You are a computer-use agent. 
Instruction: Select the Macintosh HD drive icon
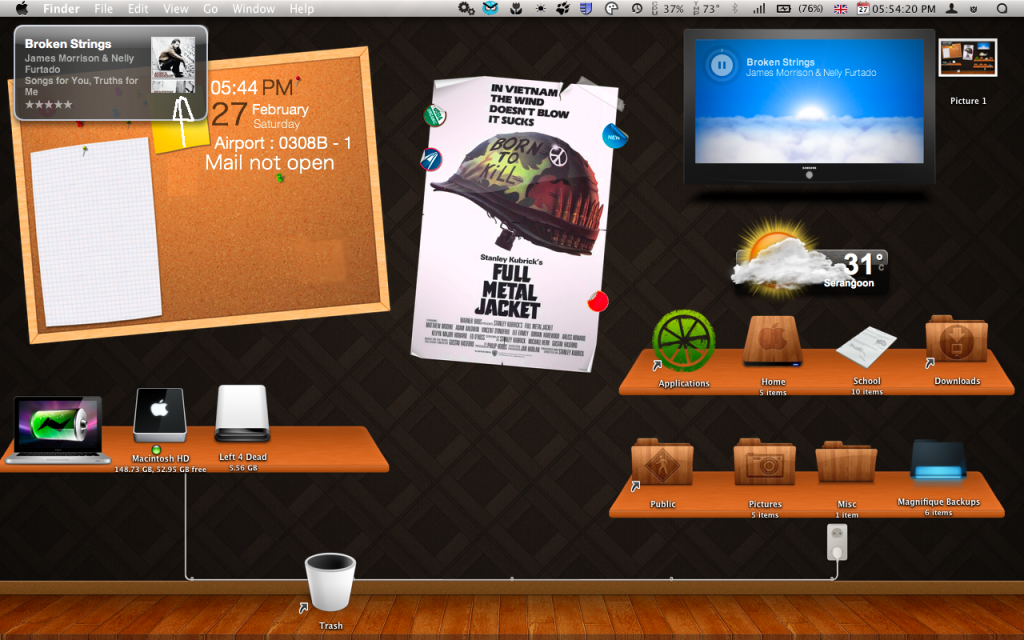click(160, 416)
